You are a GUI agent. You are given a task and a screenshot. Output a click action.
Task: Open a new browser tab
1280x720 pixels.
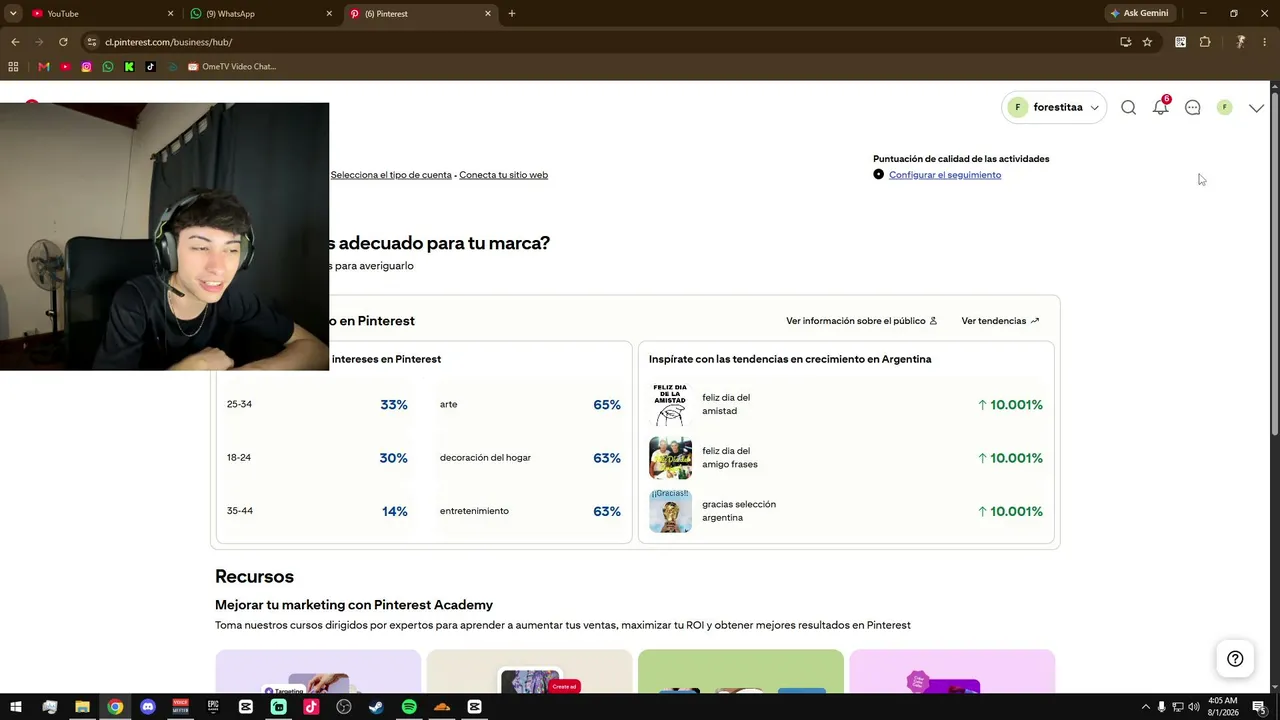click(x=512, y=14)
